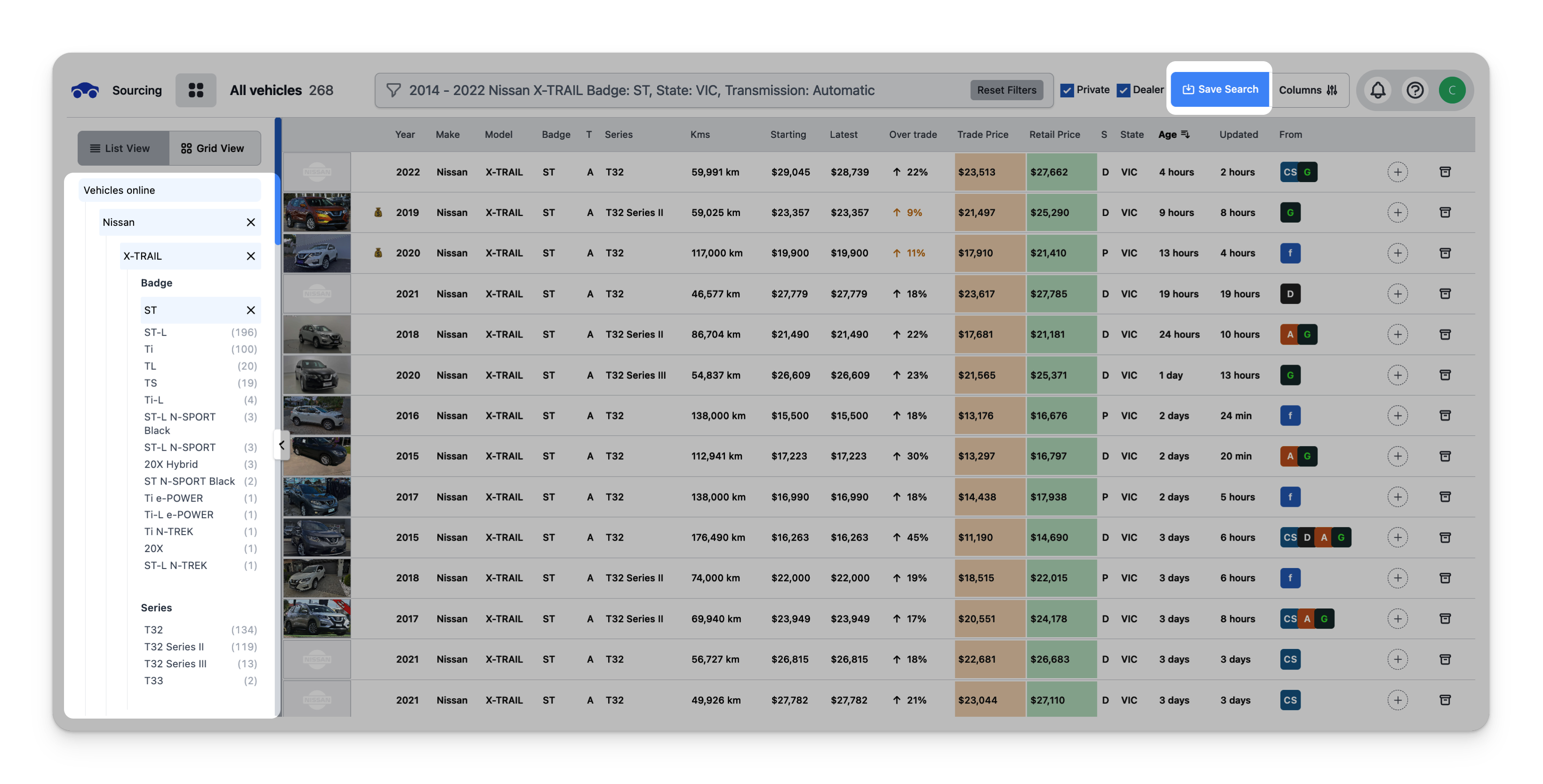Open the Columns settings dropdown

tap(1309, 90)
